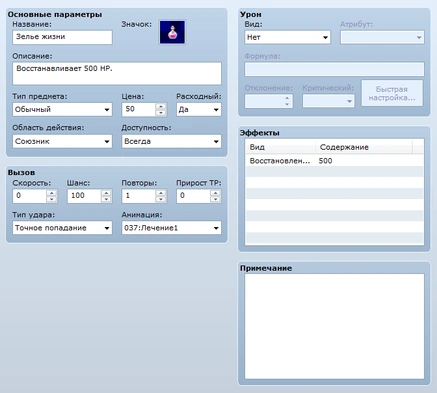437x393 pixels.
Task: Open the Расходный dropdown showing Да
Action: [x=199, y=109]
